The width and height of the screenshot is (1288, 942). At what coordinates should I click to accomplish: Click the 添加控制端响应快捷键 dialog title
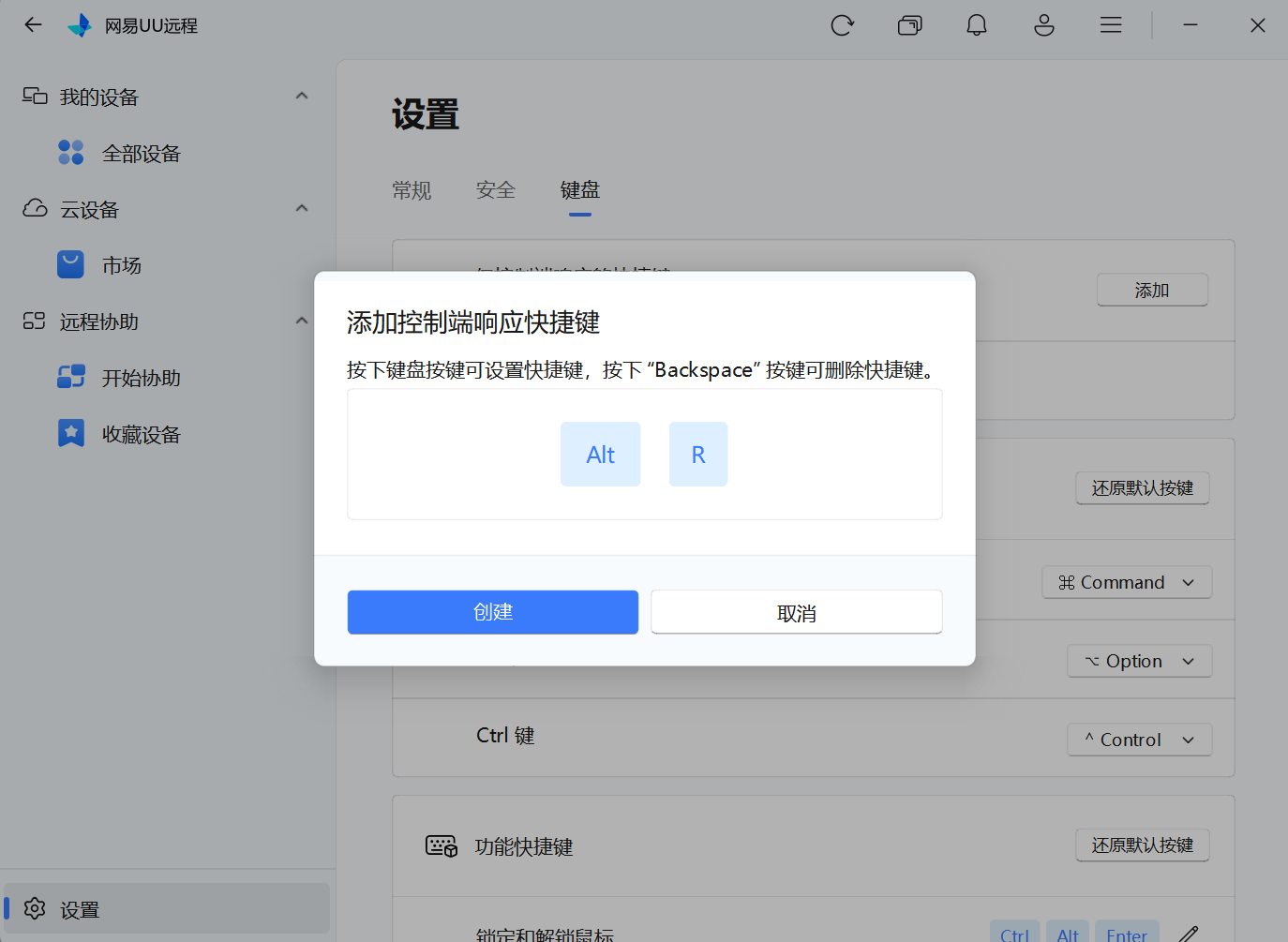pos(473,322)
